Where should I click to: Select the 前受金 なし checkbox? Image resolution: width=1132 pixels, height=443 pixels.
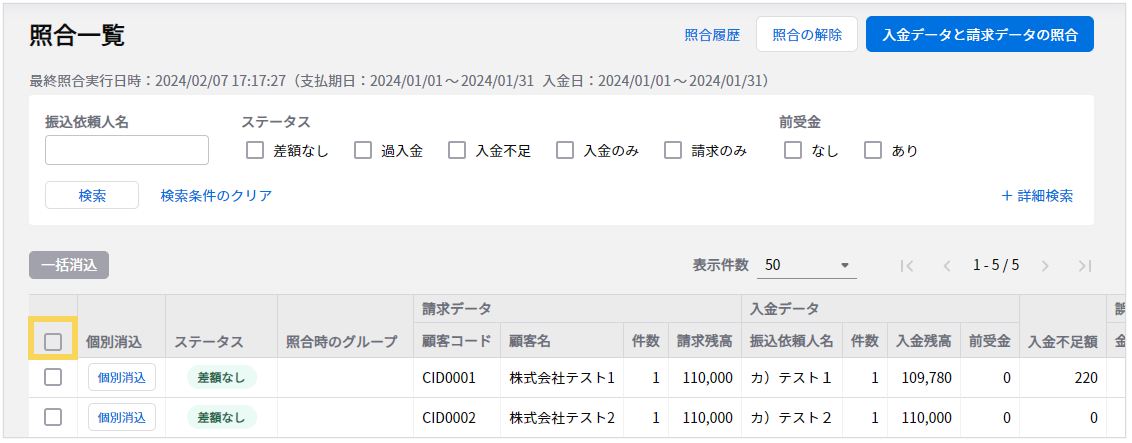tap(793, 151)
